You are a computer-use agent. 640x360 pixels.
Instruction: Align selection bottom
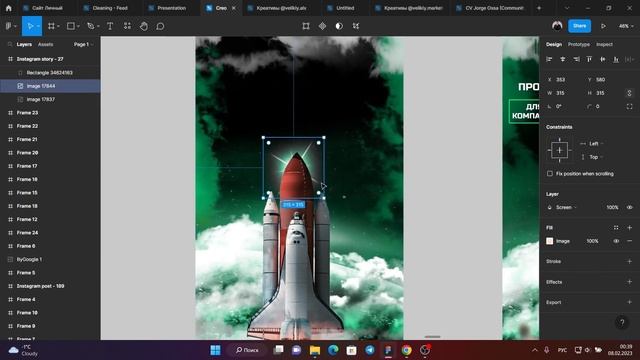click(616, 59)
